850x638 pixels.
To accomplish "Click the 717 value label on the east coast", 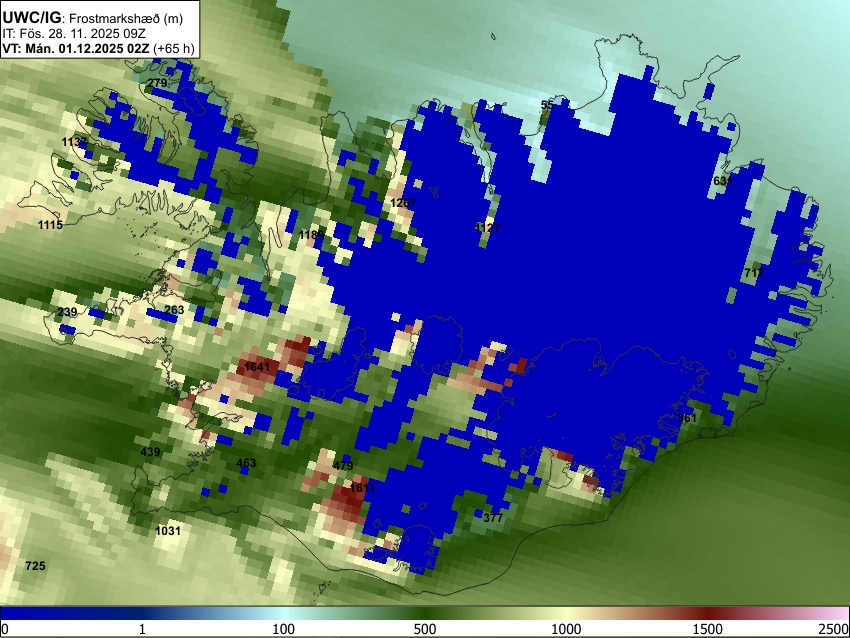I will pos(754,272).
